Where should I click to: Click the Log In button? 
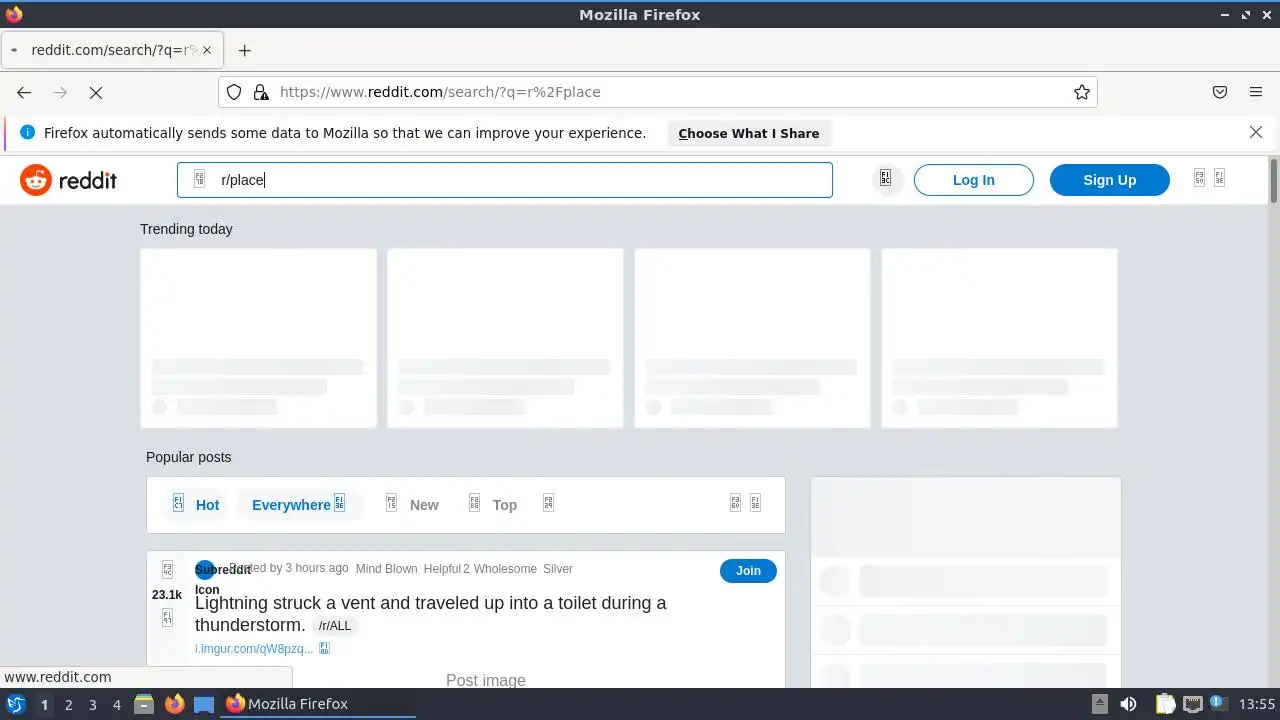coord(973,180)
